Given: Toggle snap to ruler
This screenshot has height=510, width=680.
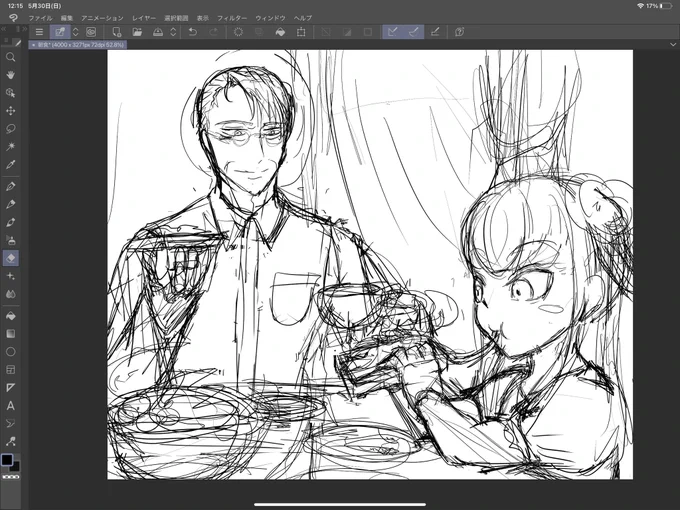Looking at the screenshot, I should tap(393, 32).
